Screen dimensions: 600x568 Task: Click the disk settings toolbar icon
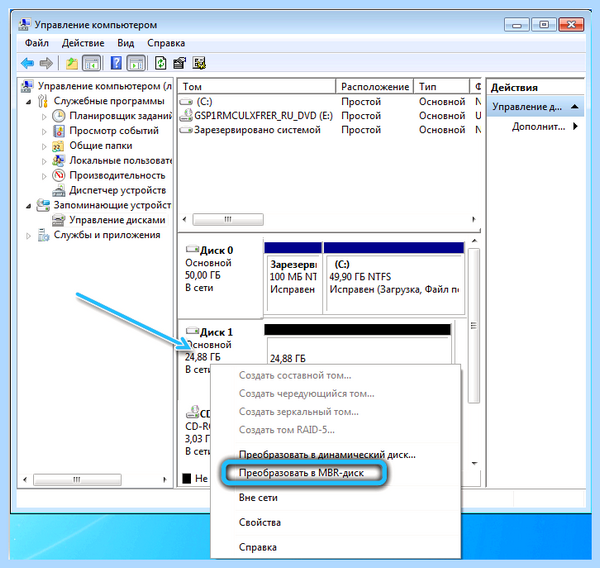199,63
